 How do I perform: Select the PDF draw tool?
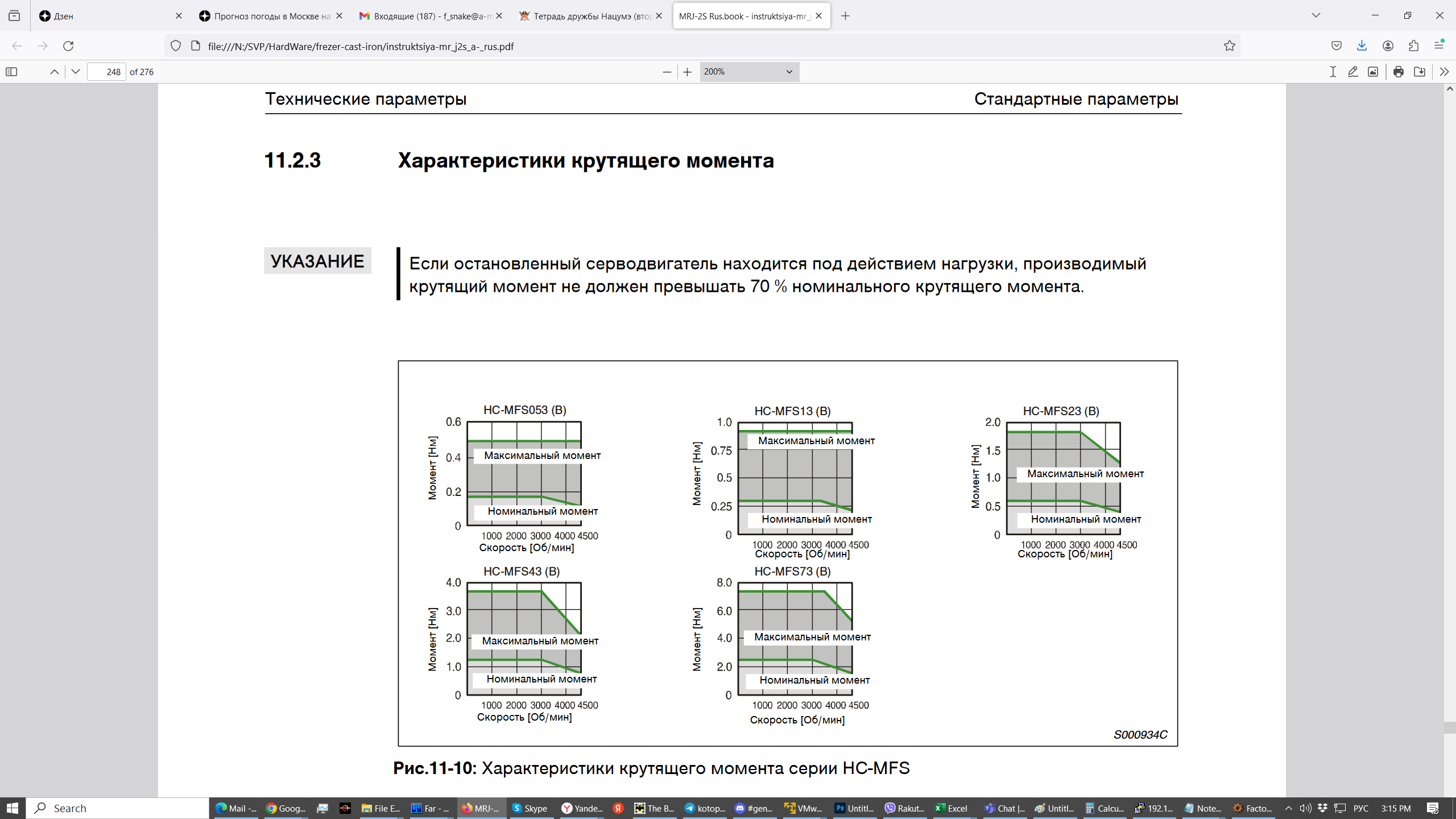coord(1353,72)
